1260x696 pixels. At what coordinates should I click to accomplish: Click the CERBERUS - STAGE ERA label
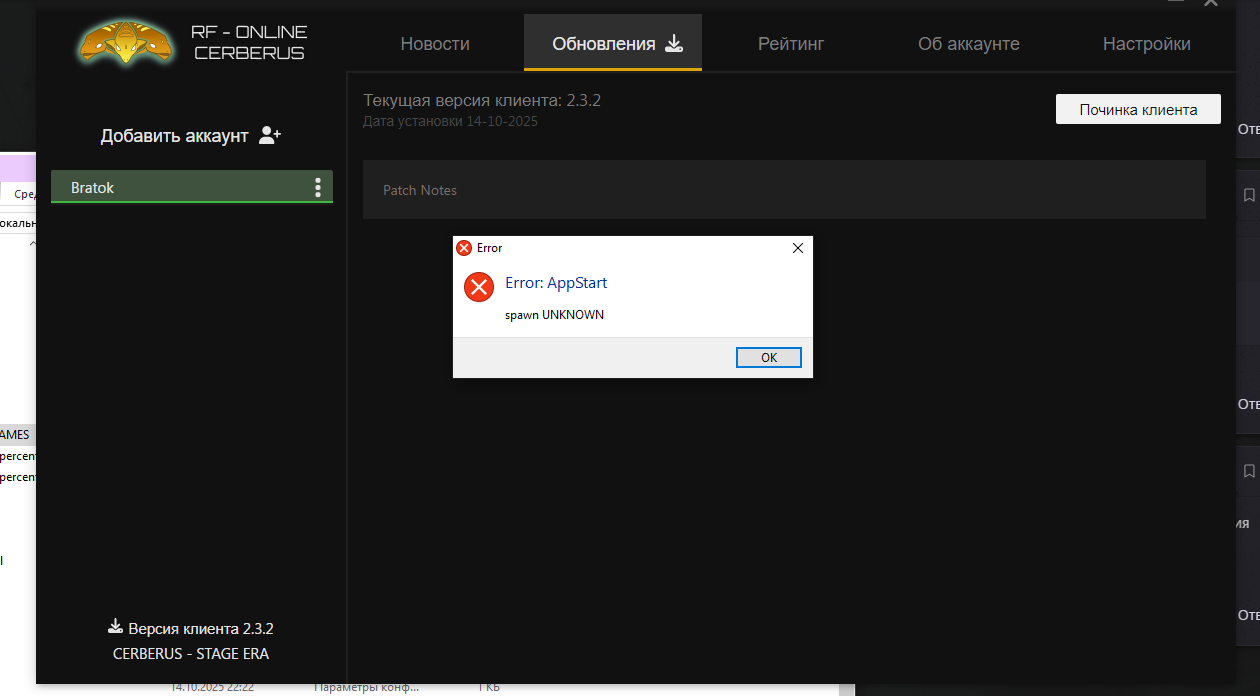[191, 654]
